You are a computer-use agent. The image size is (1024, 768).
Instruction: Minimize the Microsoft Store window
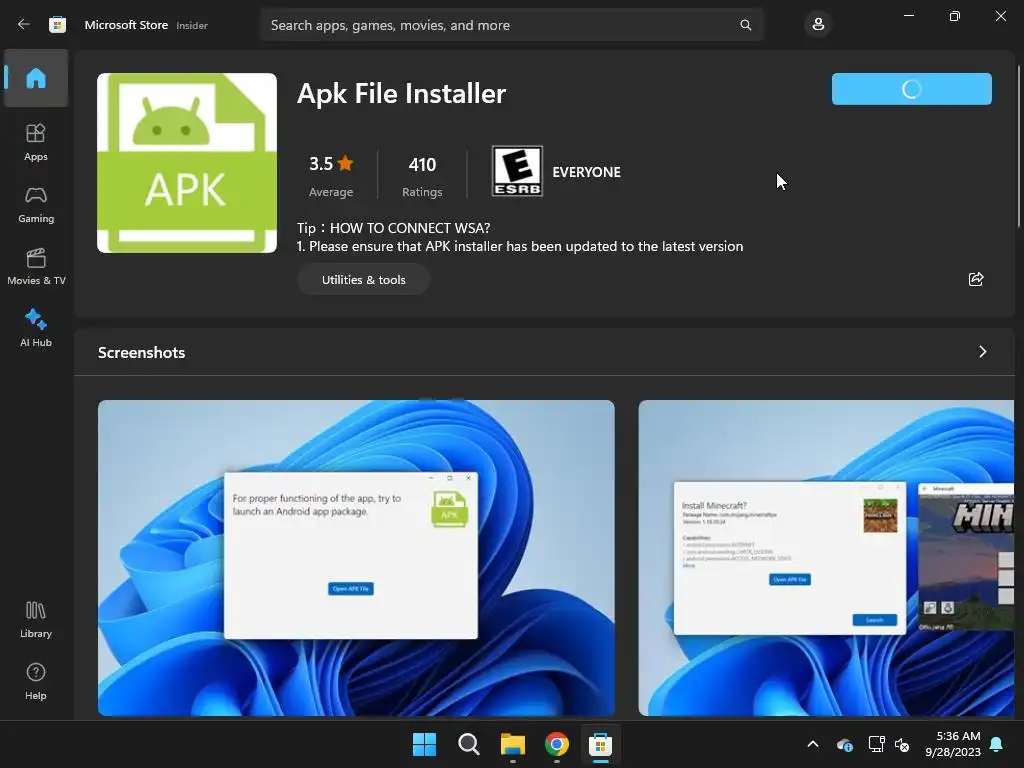tap(909, 16)
